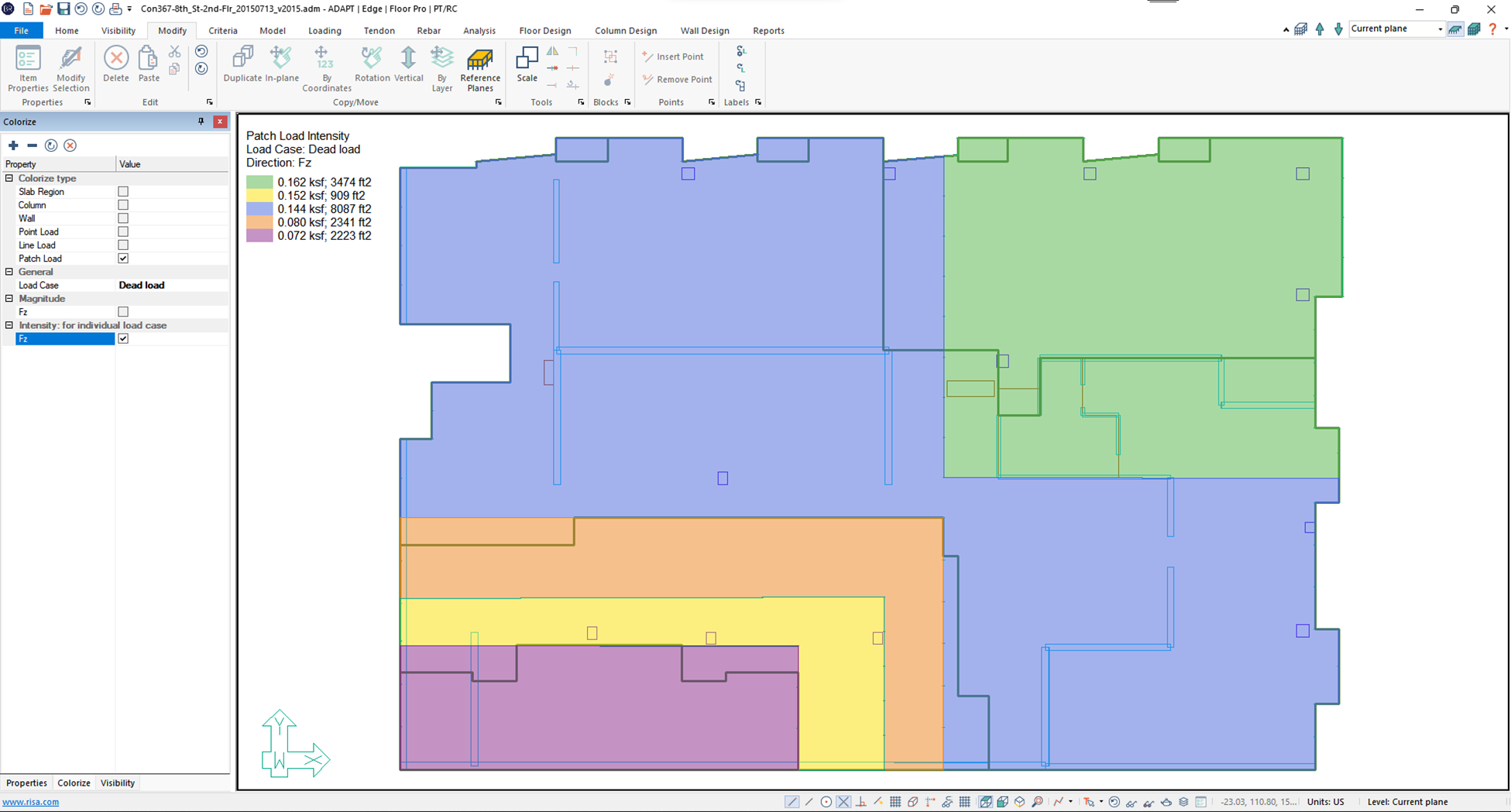Open the Current plane dropdown
This screenshot has width=1511, height=812.
coord(1440,29)
